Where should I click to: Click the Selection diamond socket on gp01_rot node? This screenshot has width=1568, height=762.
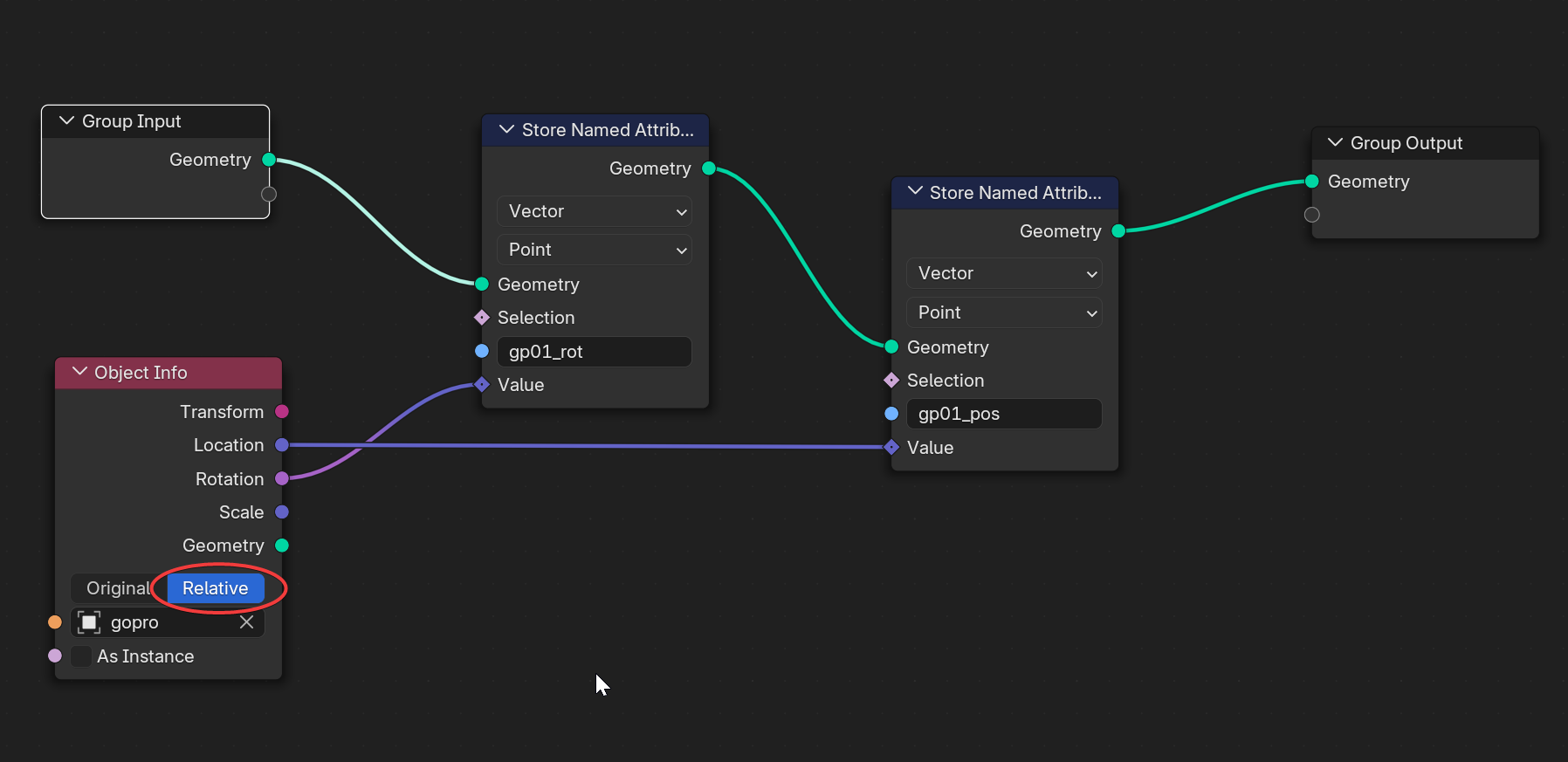(482, 318)
